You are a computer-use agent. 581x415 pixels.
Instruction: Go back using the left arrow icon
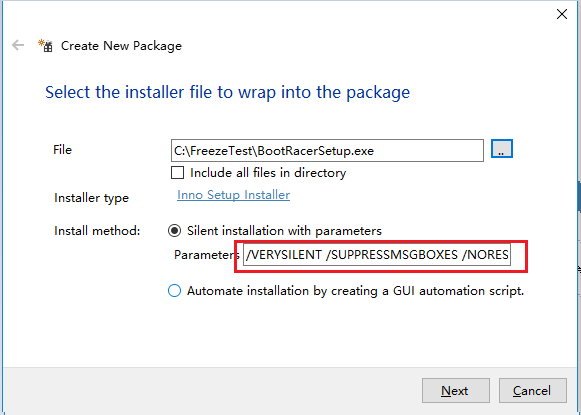click(x=18, y=46)
